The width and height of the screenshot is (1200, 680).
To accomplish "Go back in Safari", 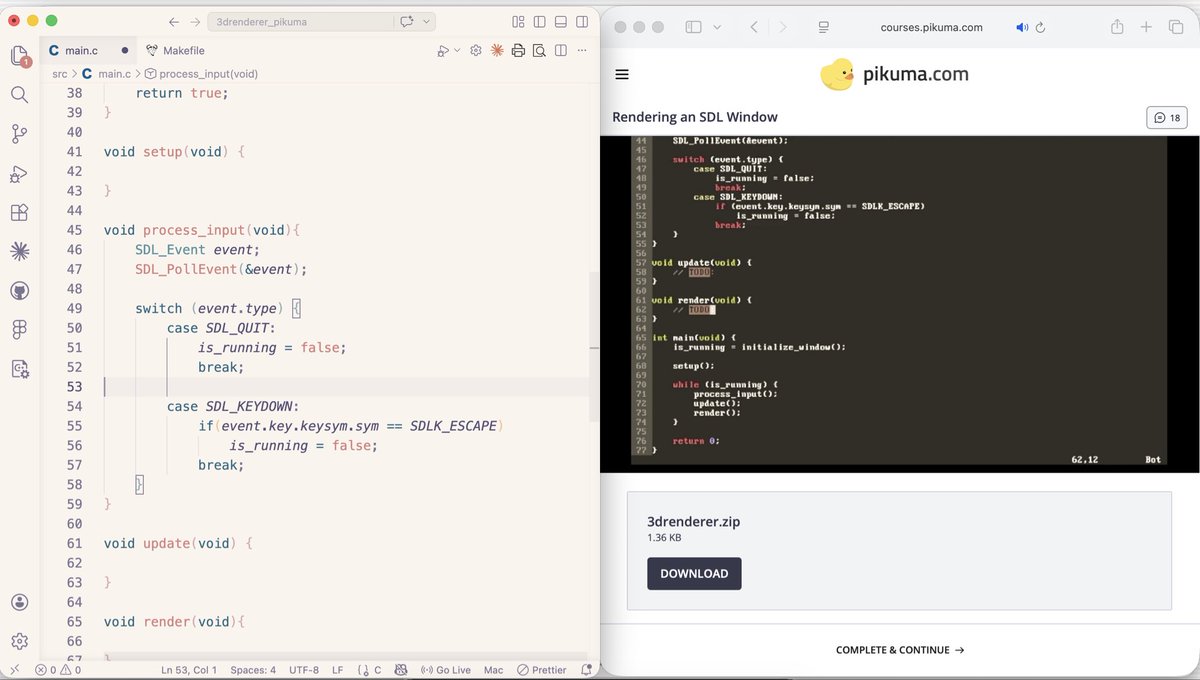I will (754, 27).
